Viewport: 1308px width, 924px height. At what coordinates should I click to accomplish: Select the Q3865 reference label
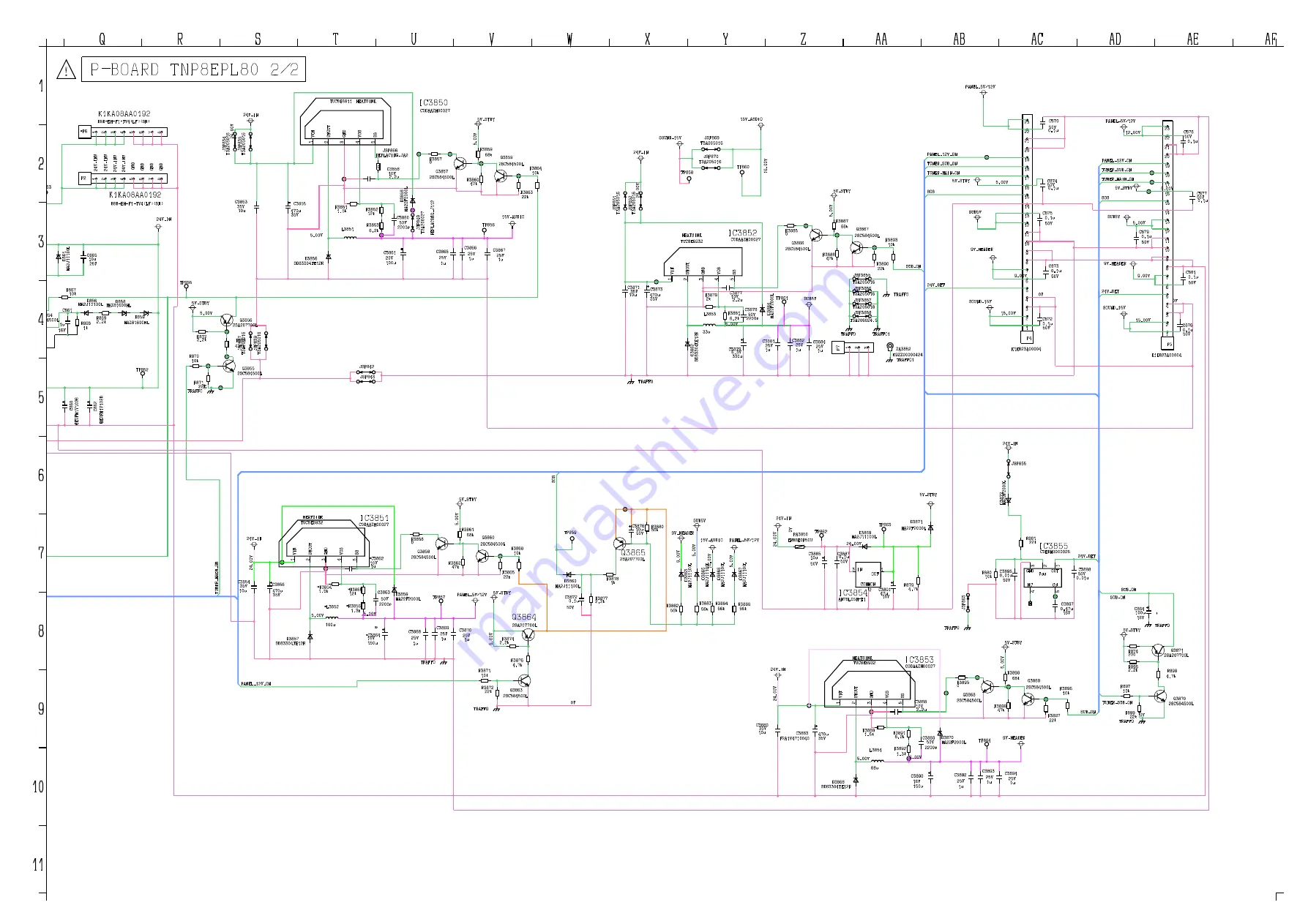click(633, 552)
